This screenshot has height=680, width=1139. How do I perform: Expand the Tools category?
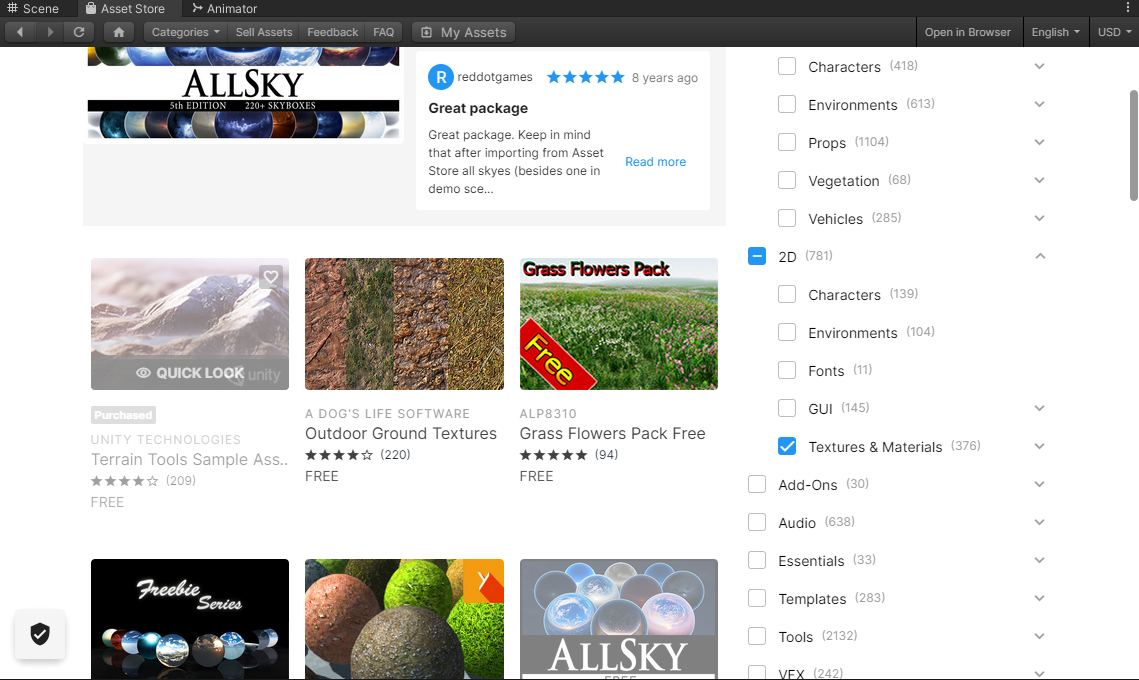coord(1039,636)
